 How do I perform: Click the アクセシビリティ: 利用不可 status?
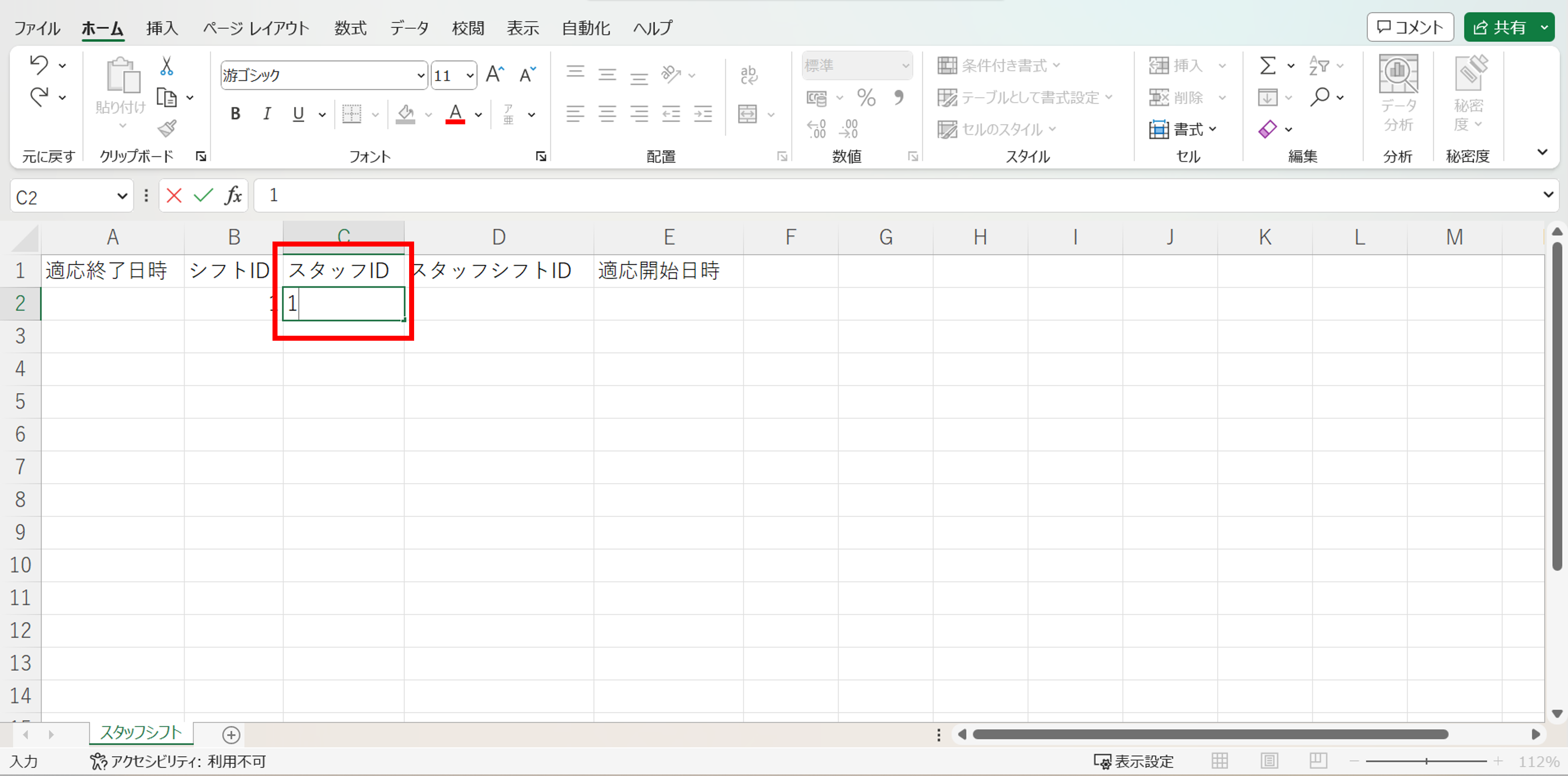click(178, 761)
